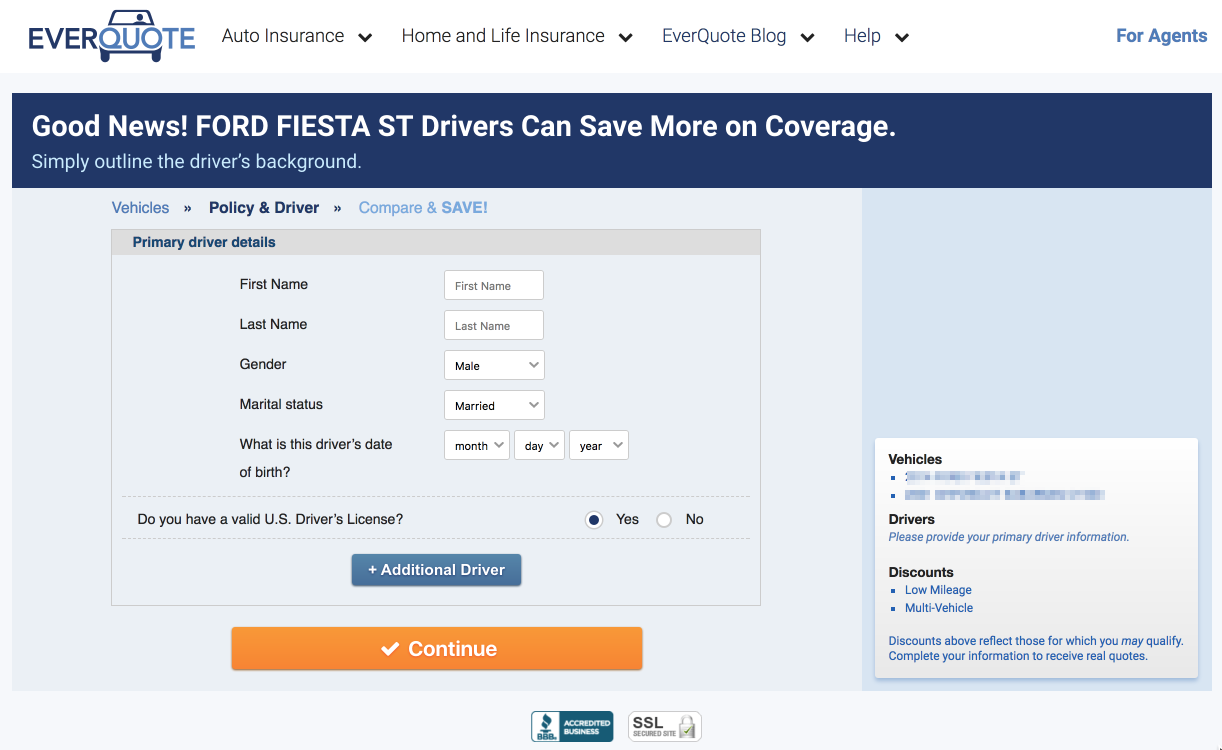Expand the Help chevron arrow
The width and height of the screenshot is (1222, 750).
point(901,38)
